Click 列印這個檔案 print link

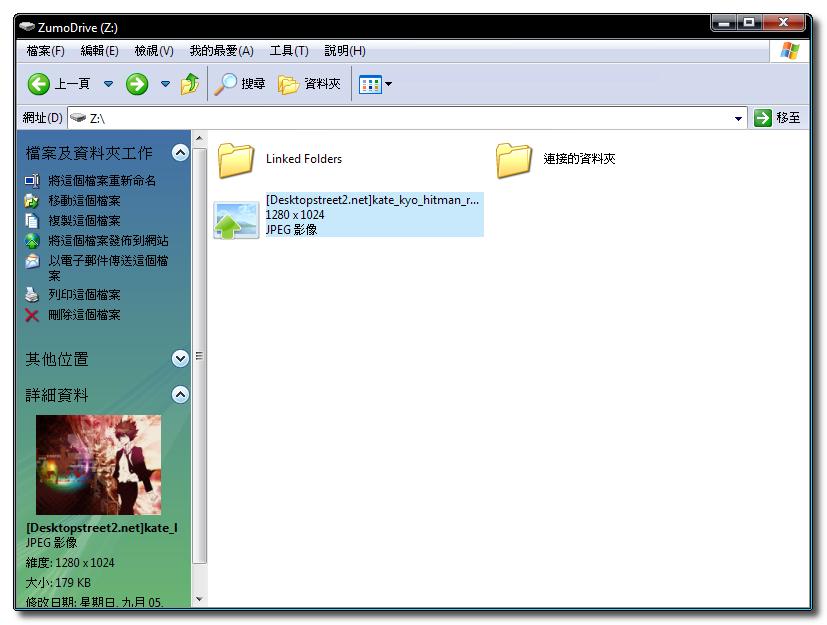coord(84,295)
